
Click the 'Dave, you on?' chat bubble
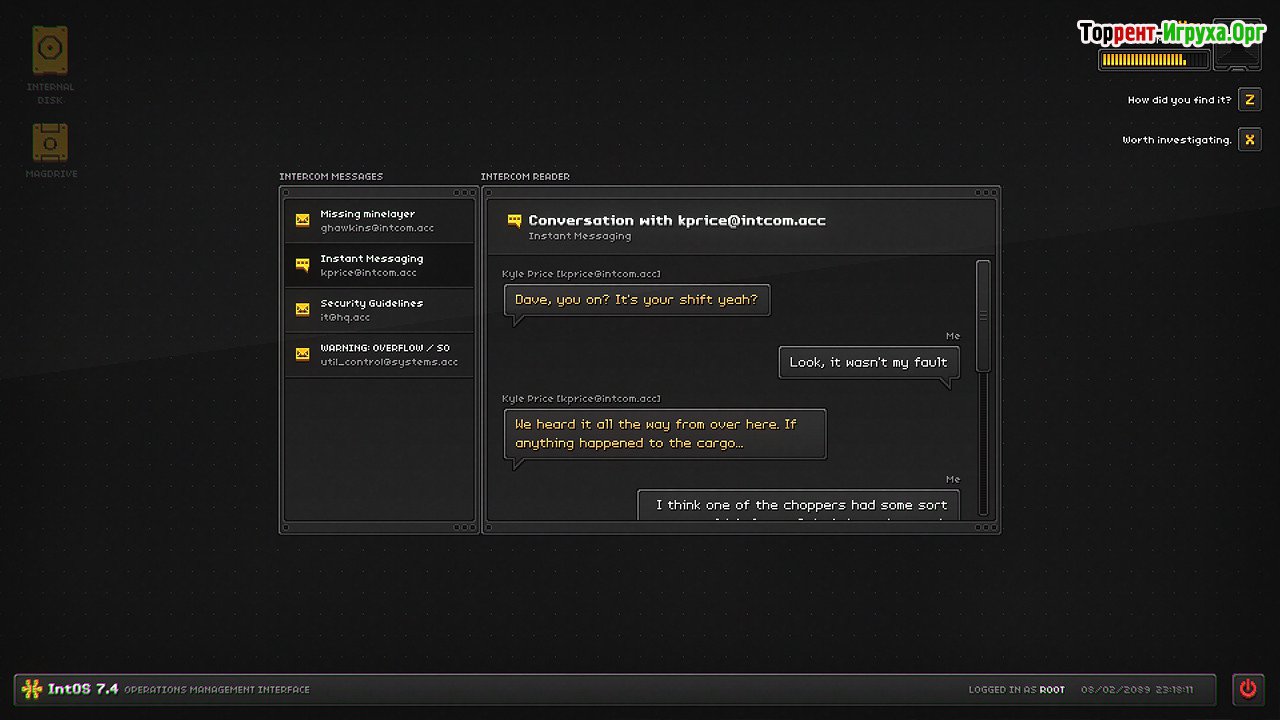click(637, 300)
